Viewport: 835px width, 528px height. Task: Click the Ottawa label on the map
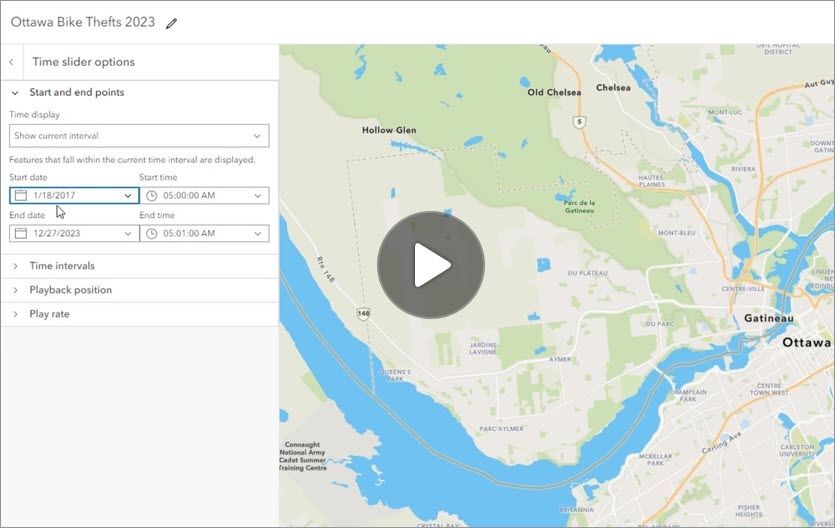tap(806, 342)
